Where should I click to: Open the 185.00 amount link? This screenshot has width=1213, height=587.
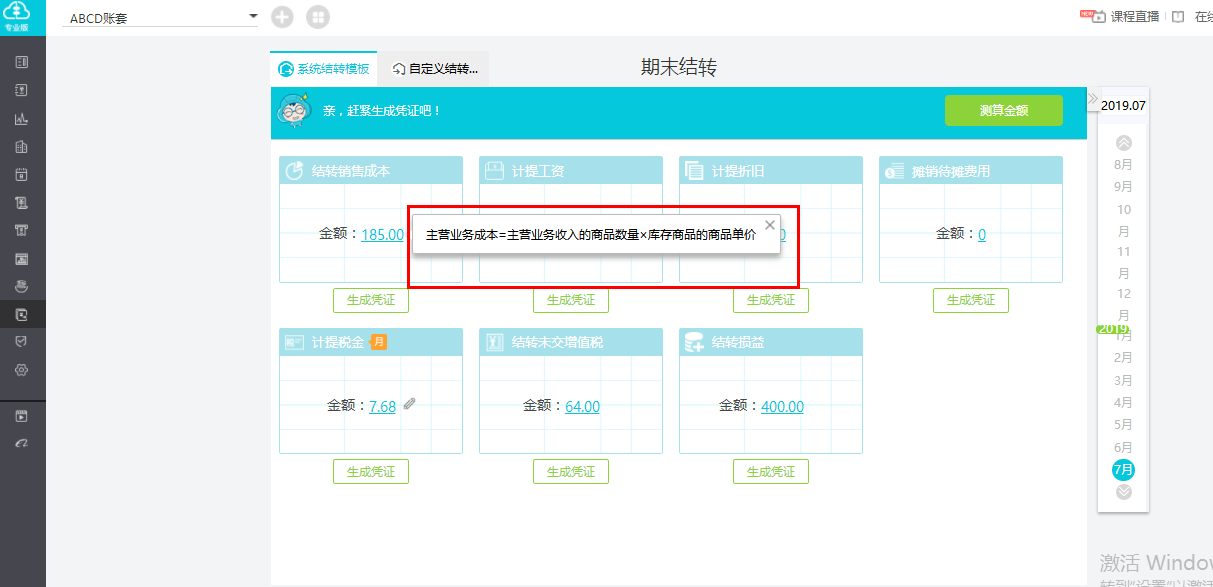382,235
